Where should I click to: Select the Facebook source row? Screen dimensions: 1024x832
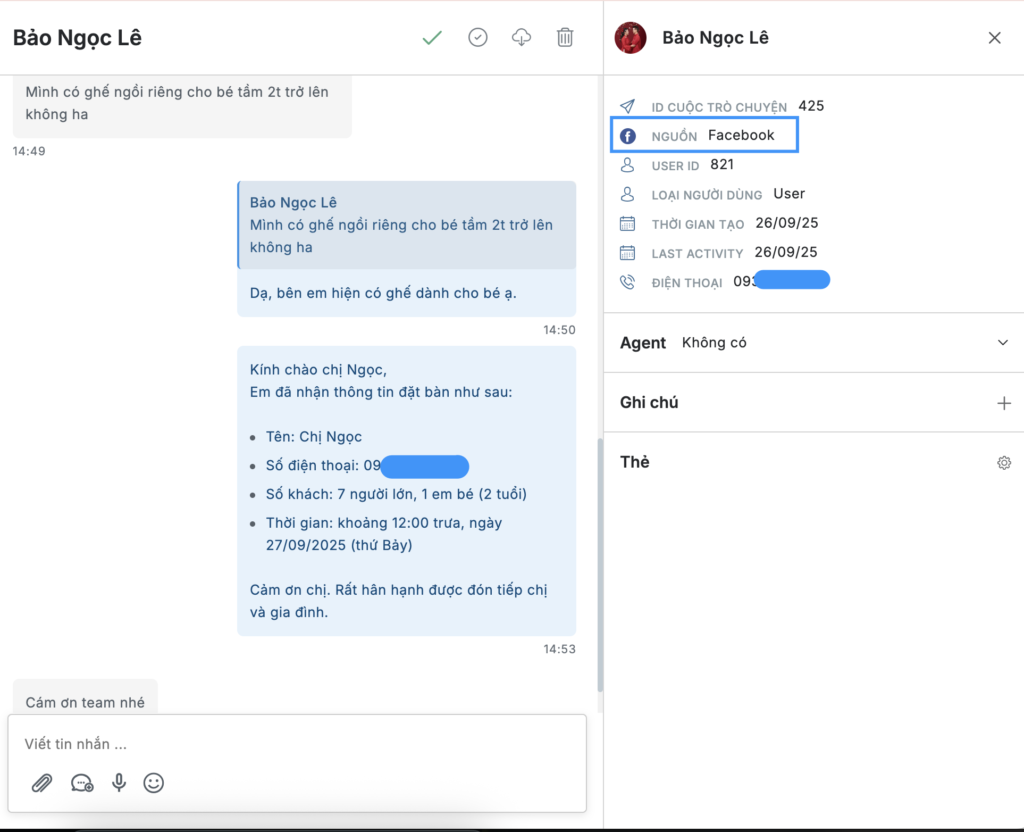704,136
